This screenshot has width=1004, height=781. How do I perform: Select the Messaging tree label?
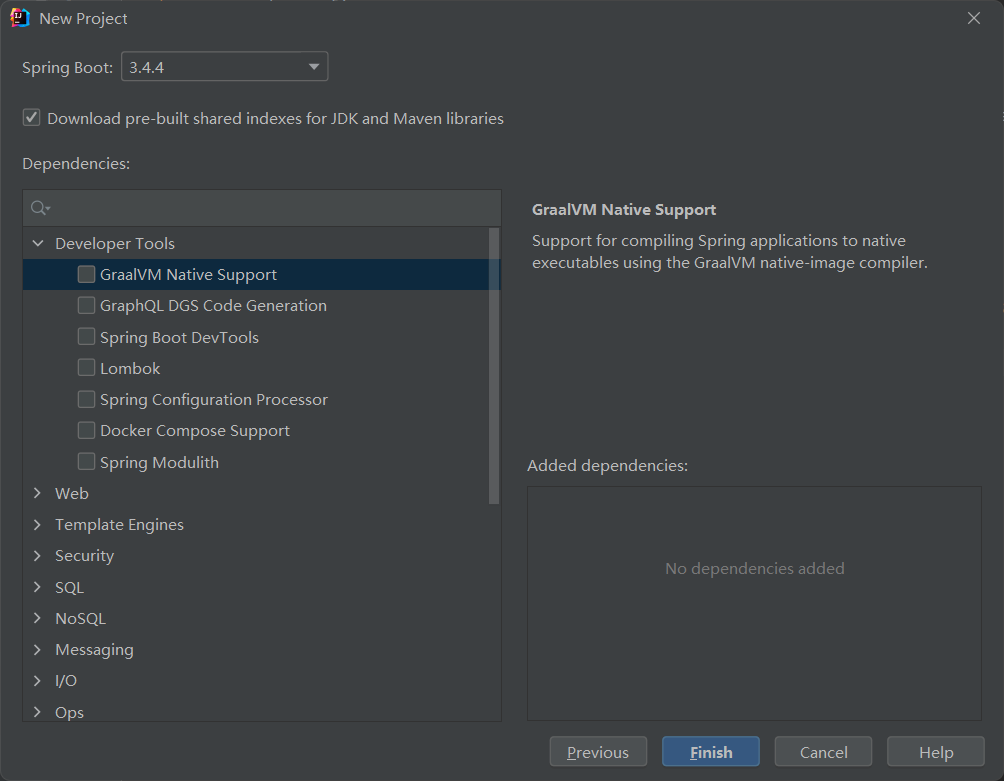tap(94, 650)
